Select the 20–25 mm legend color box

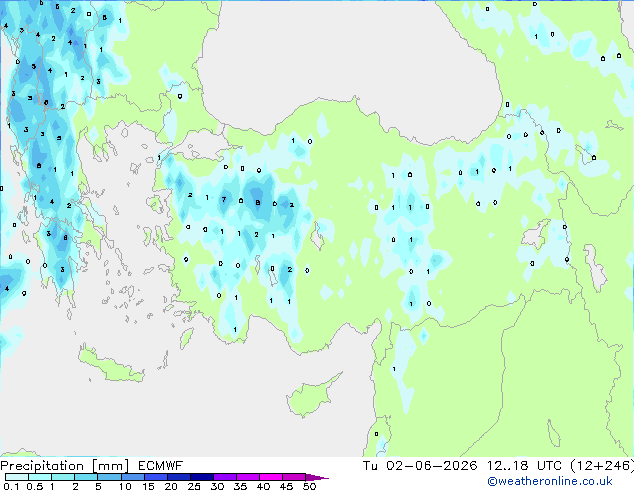(x=179, y=477)
